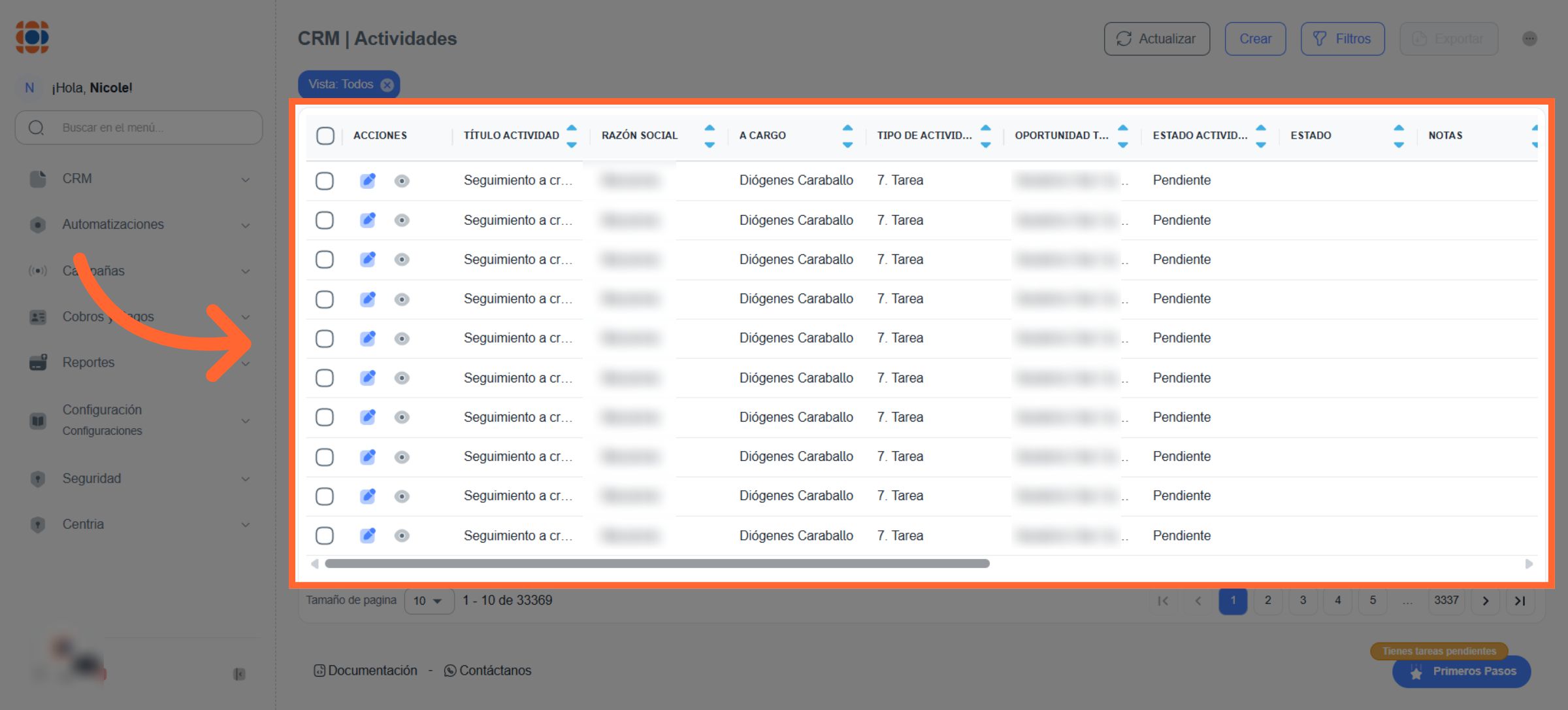Screen dimensions: 1568x710
Task: Click the more options icon at the top right
Action: [x=1529, y=39]
